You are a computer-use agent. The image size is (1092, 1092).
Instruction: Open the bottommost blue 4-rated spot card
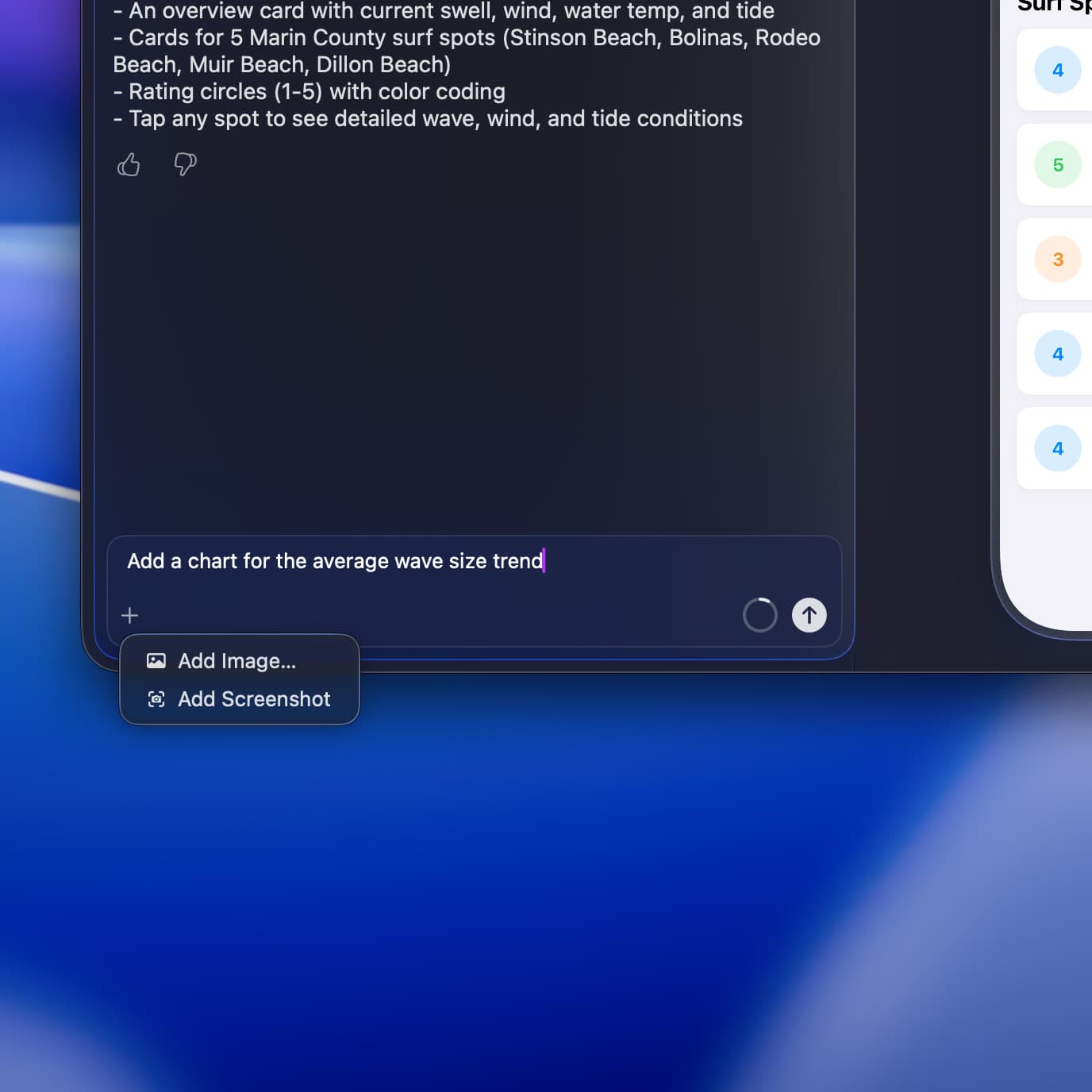coord(1057,448)
